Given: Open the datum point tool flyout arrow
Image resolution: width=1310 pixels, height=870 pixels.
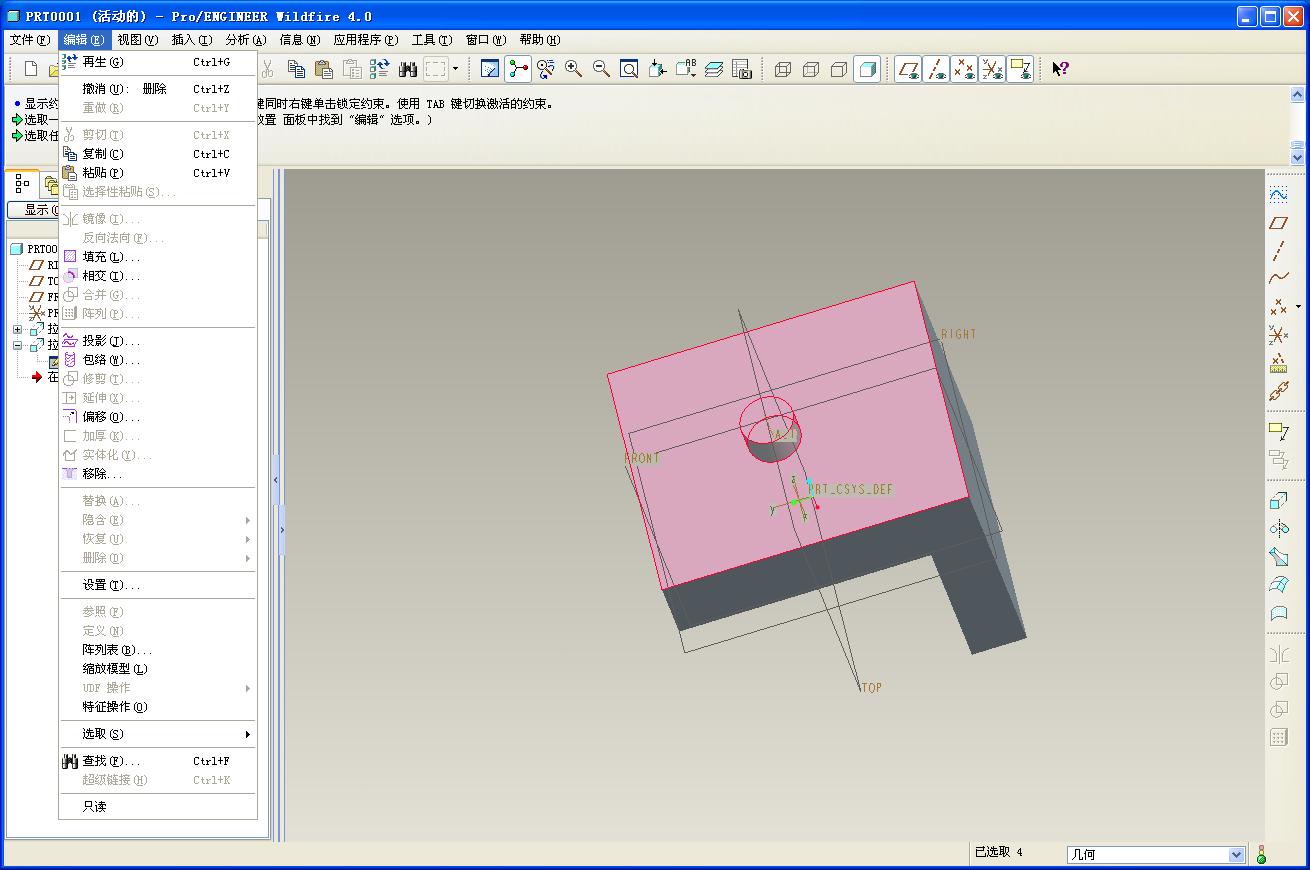Looking at the screenshot, I should point(1298,307).
